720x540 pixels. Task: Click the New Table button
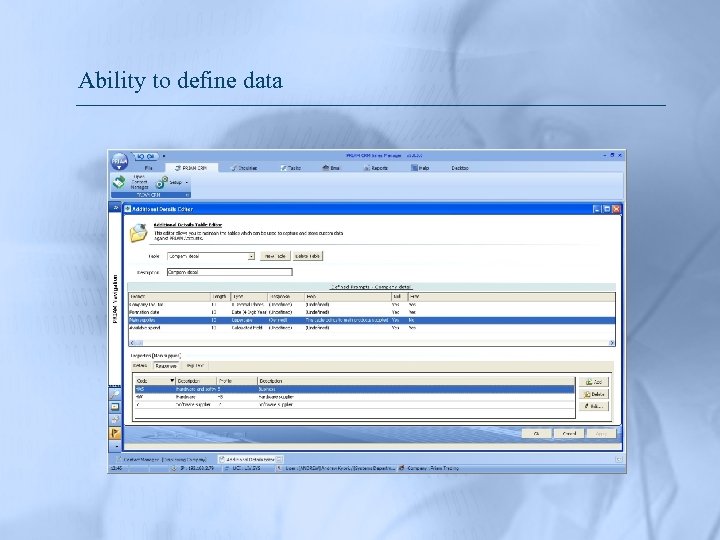[275, 256]
